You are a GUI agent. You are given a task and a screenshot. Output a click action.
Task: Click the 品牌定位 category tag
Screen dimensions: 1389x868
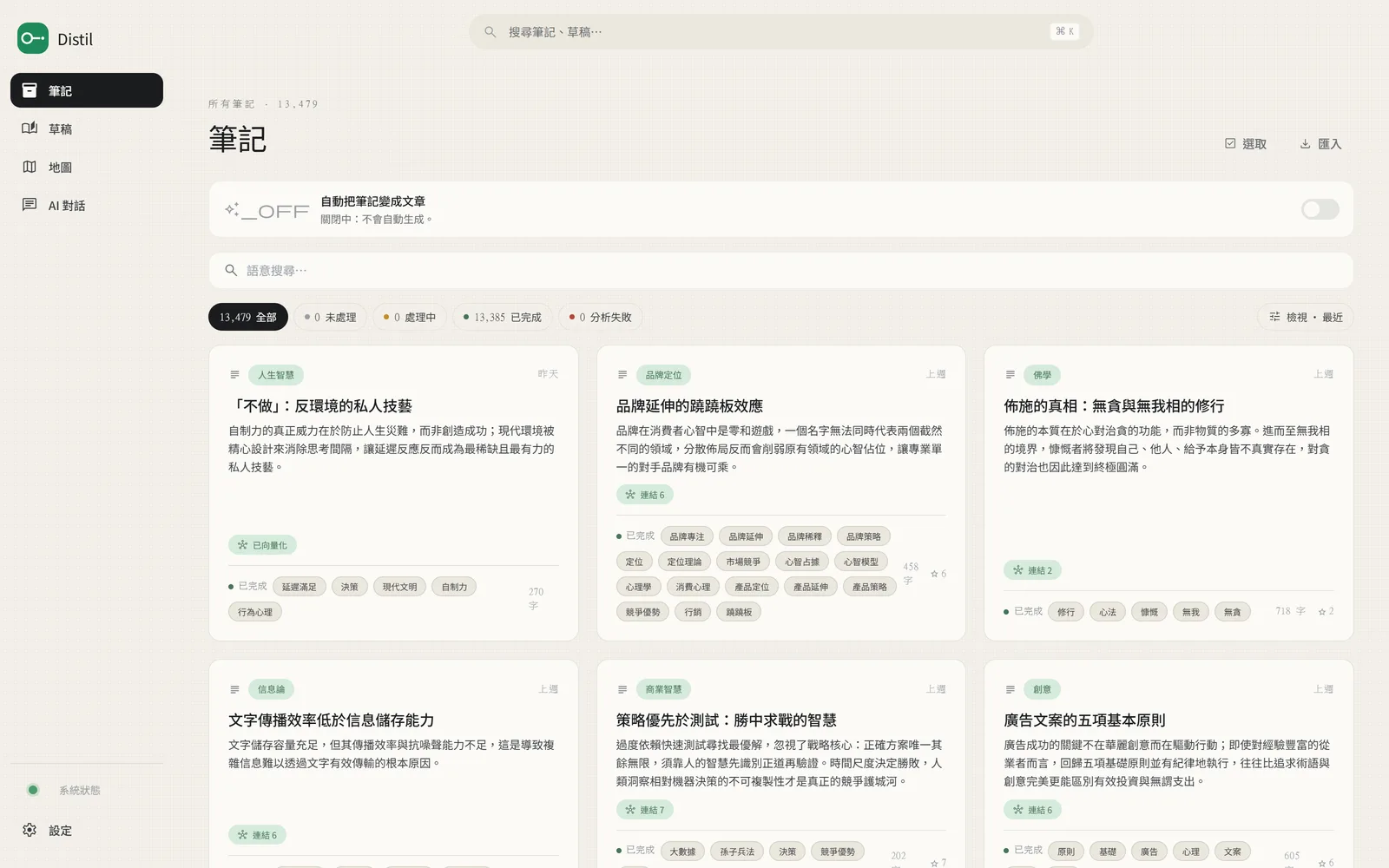(663, 375)
